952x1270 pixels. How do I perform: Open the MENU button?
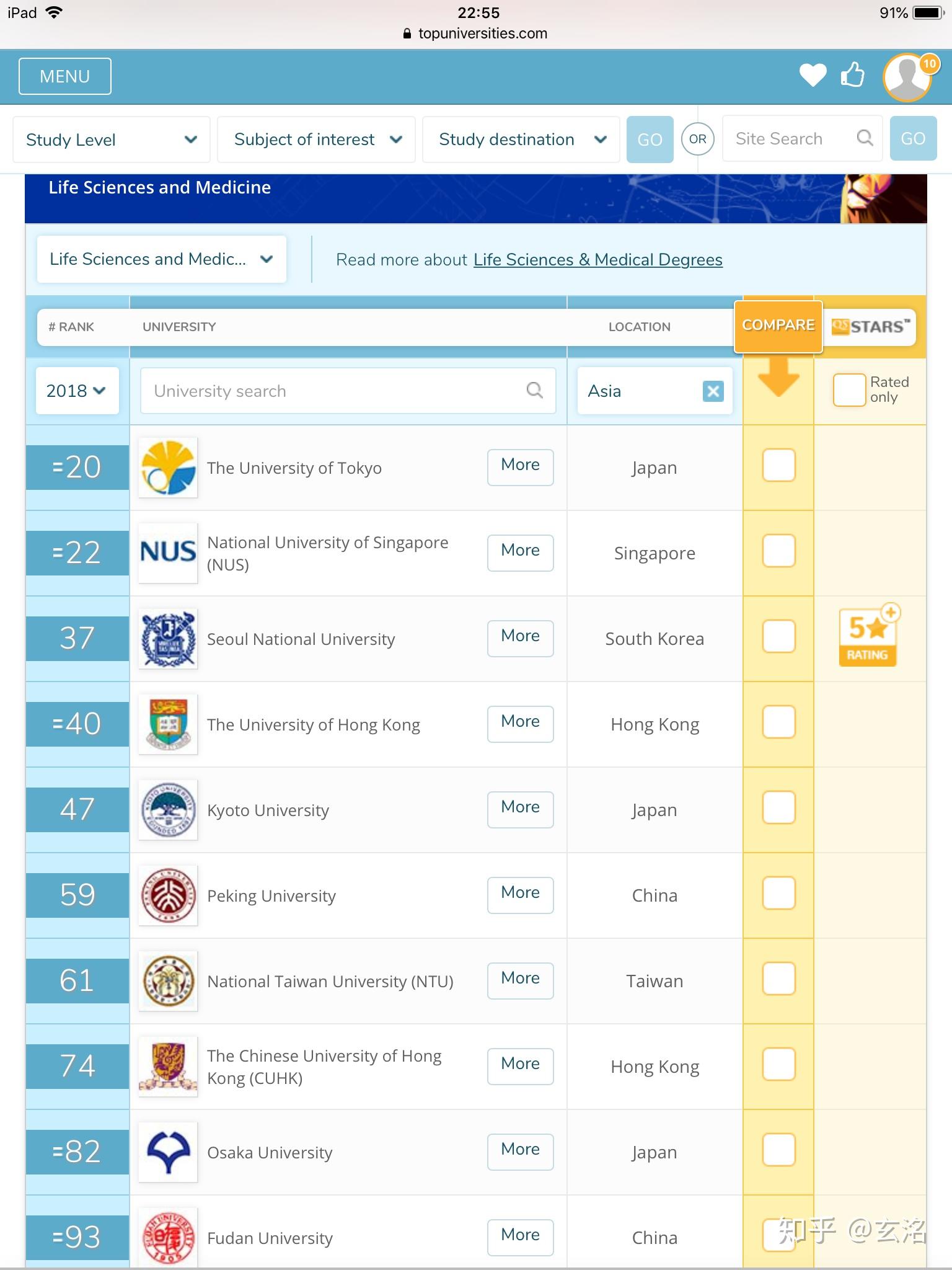point(65,76)
